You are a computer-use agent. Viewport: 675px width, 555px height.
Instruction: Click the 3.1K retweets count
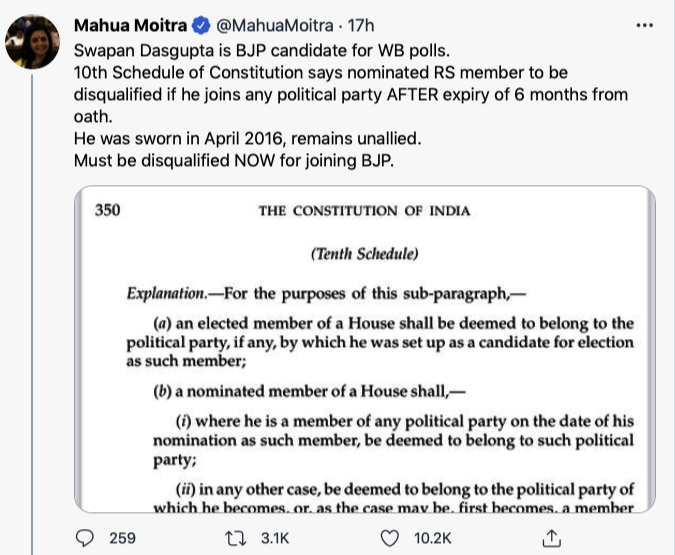tap(273, 539)
